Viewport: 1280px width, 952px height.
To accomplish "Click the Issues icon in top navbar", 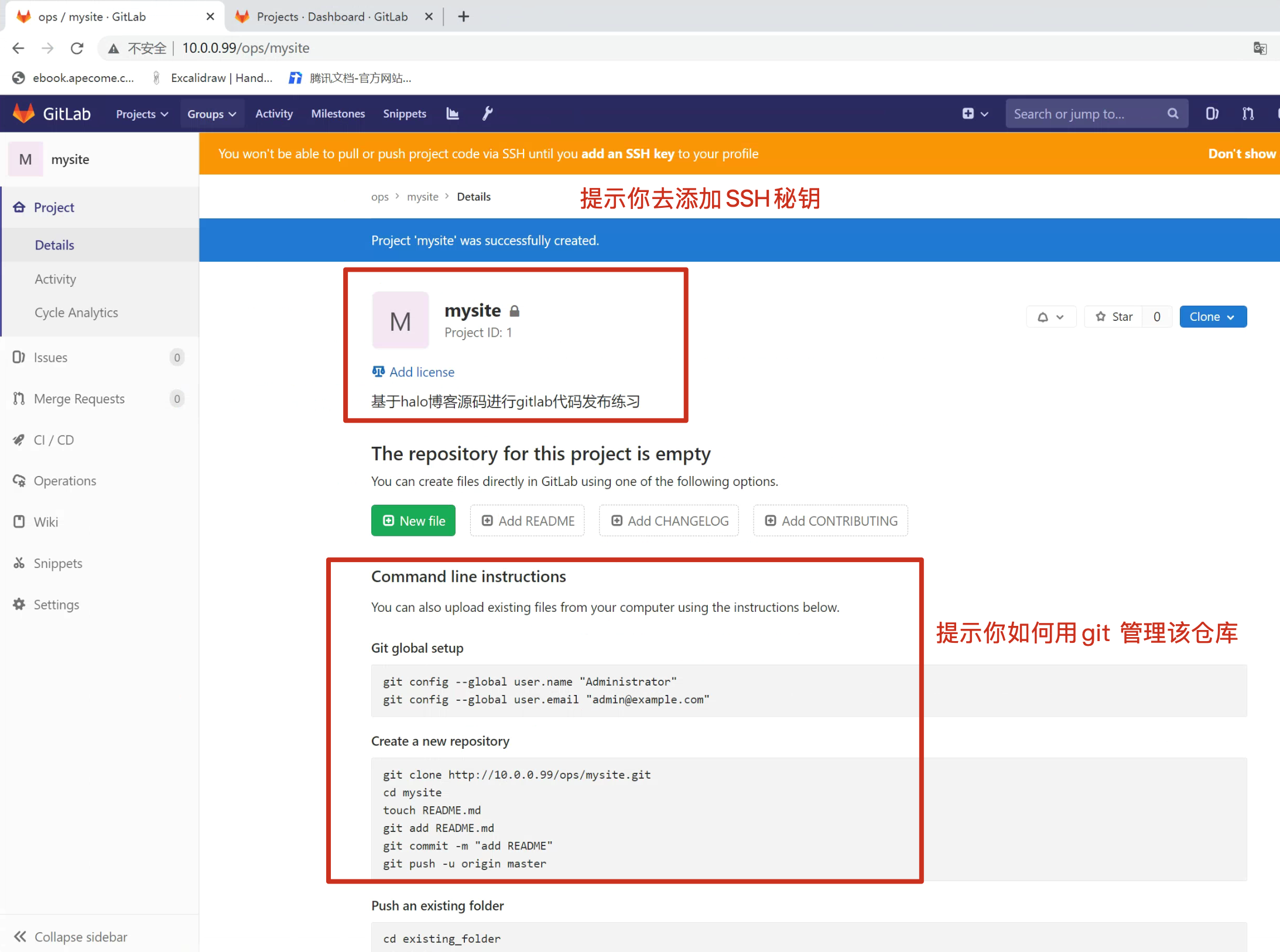I will point(1211,114).
